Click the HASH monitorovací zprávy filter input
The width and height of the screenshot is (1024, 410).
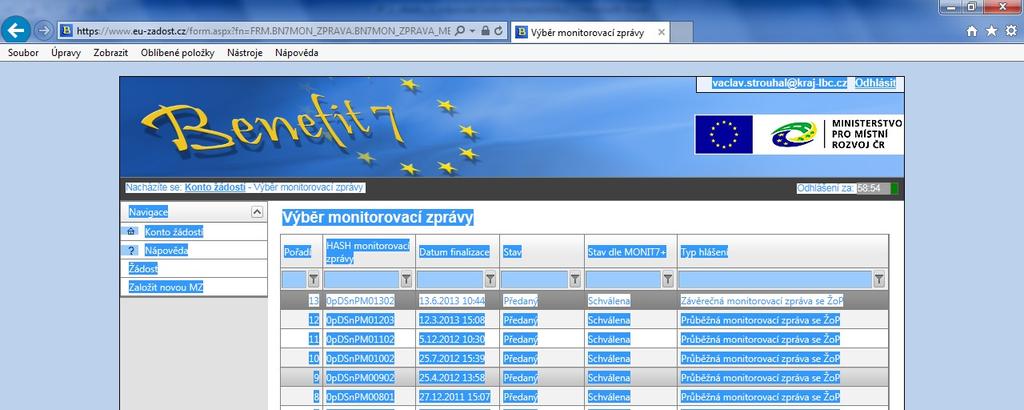[x=362, y=279]
